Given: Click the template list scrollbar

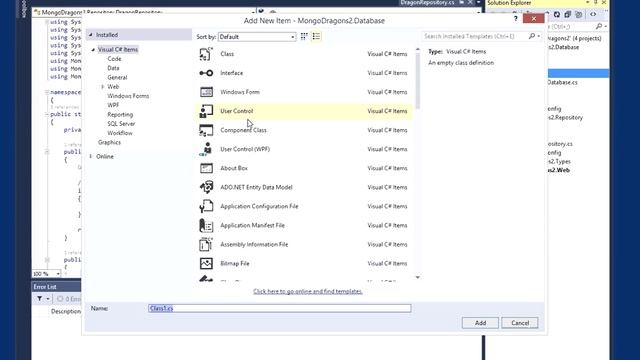Looking at the screenshot, I should coord(418,82).
